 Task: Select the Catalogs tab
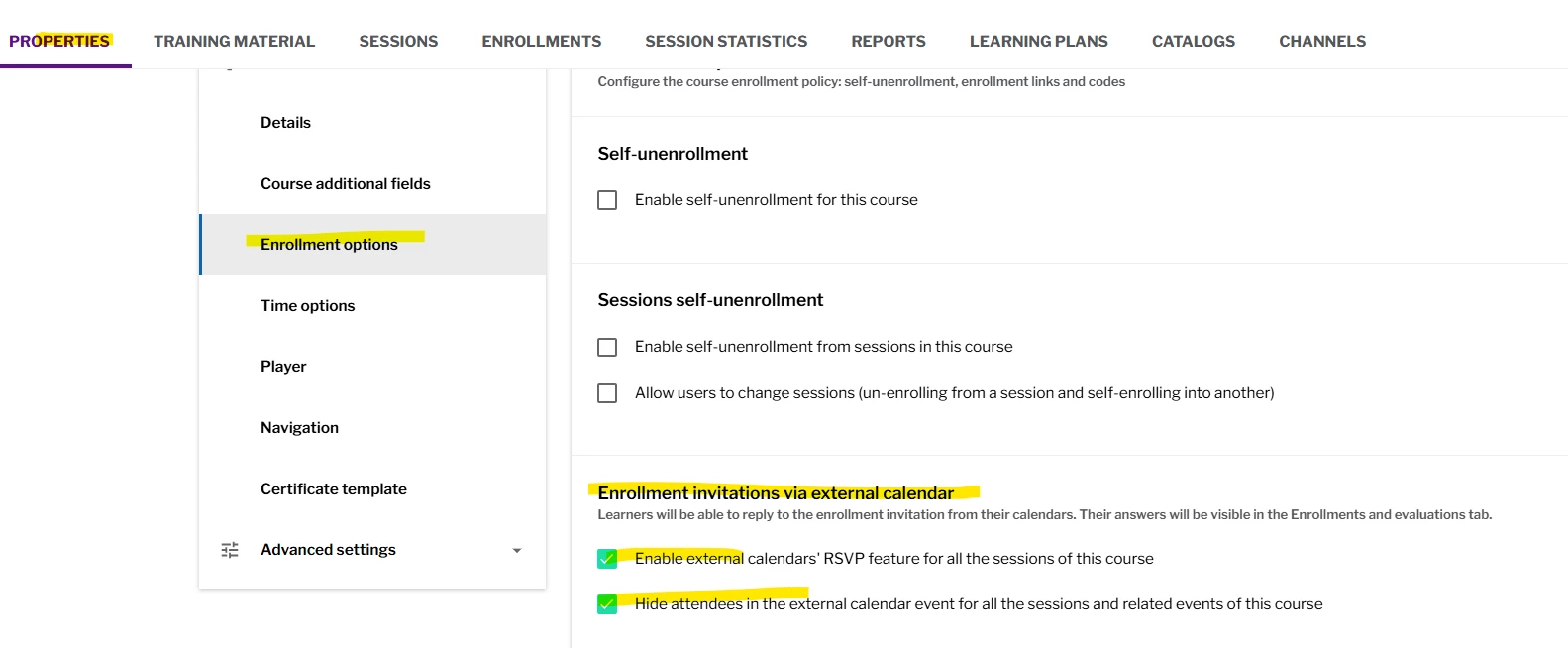pyautogui.click(x=1194, y=41)
